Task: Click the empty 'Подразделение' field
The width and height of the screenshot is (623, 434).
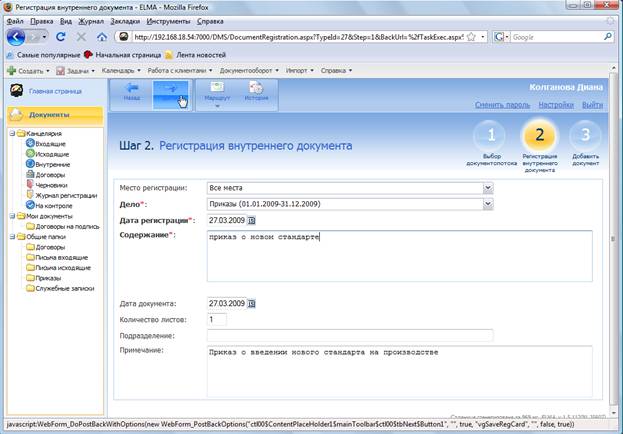Action: [350, 335]
